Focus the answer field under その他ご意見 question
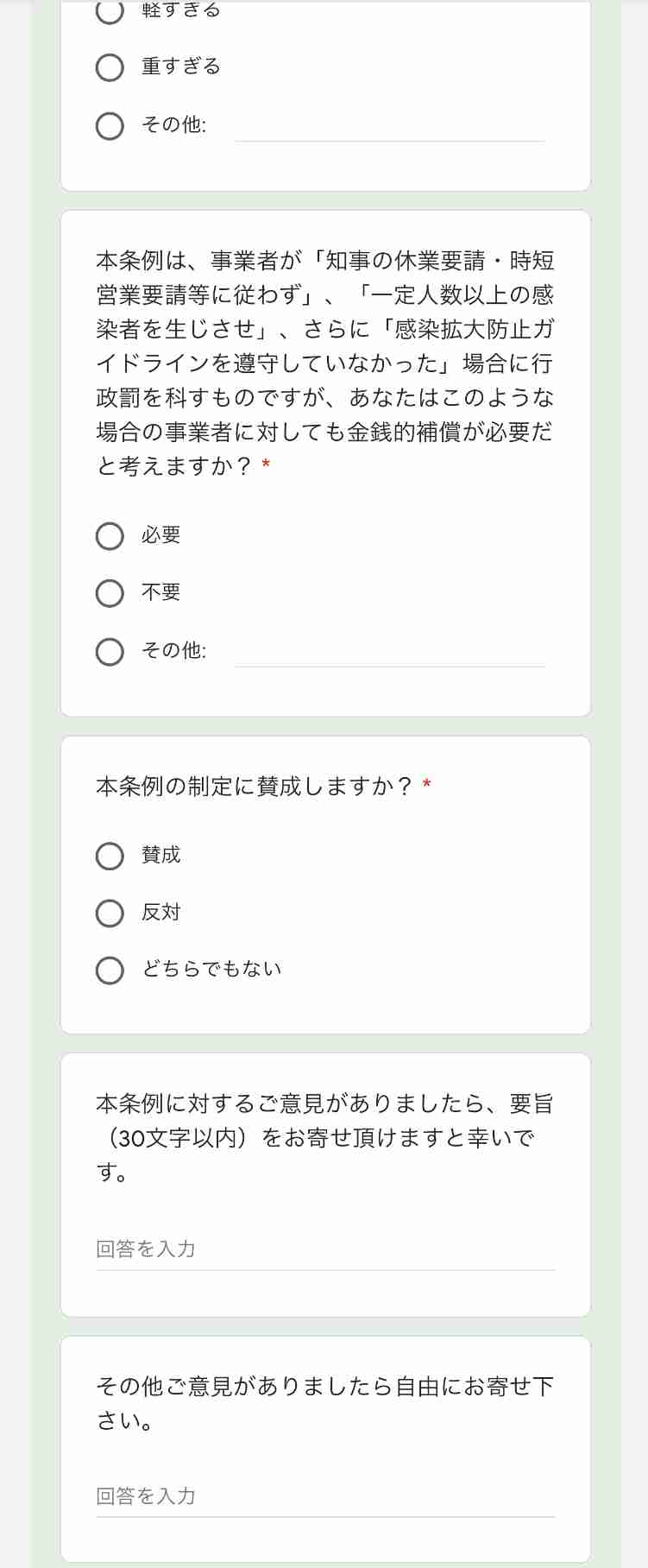This screenshot has height=1568, width=648. point(325,1496)
